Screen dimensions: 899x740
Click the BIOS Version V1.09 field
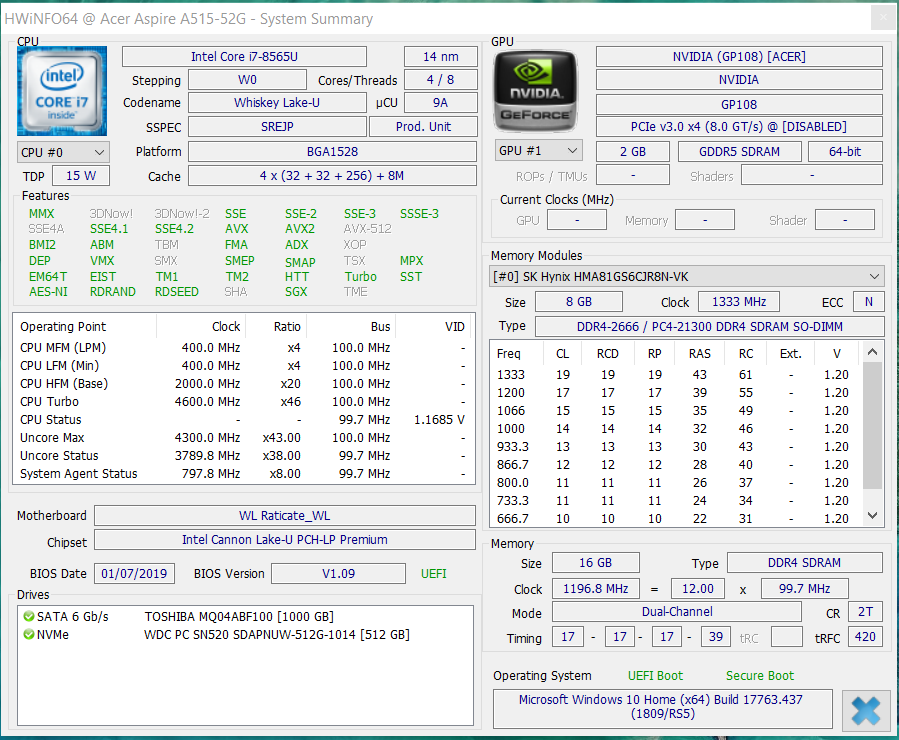(338, 574)
